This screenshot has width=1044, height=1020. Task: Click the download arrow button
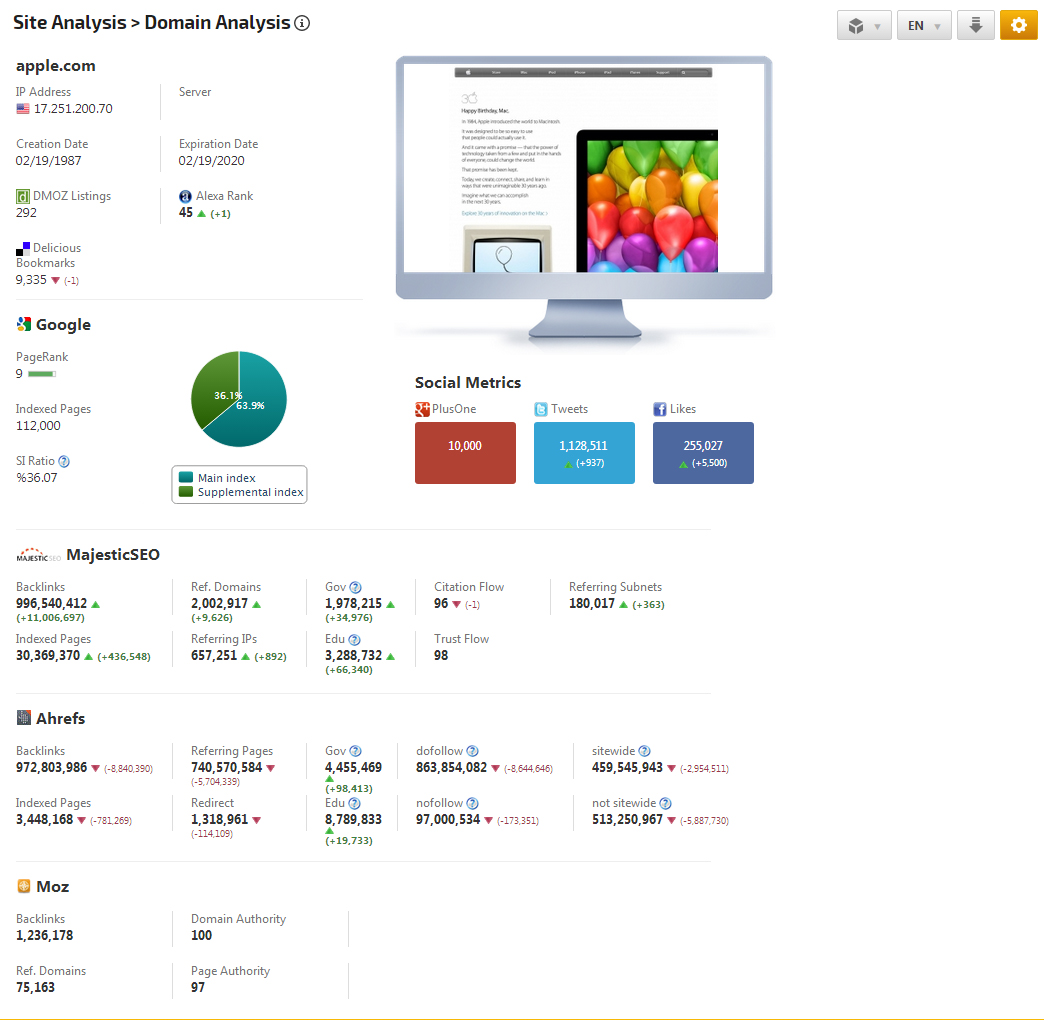976,25
